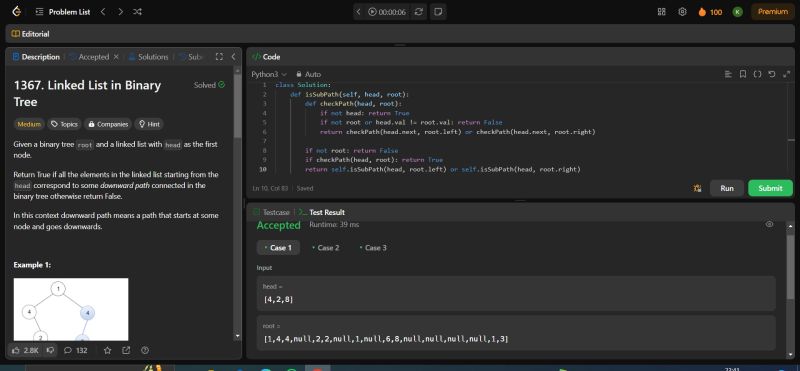Click line 10 of the code
Image resolution: width=800 pixels, height=371 pixels.
[443, 169]
